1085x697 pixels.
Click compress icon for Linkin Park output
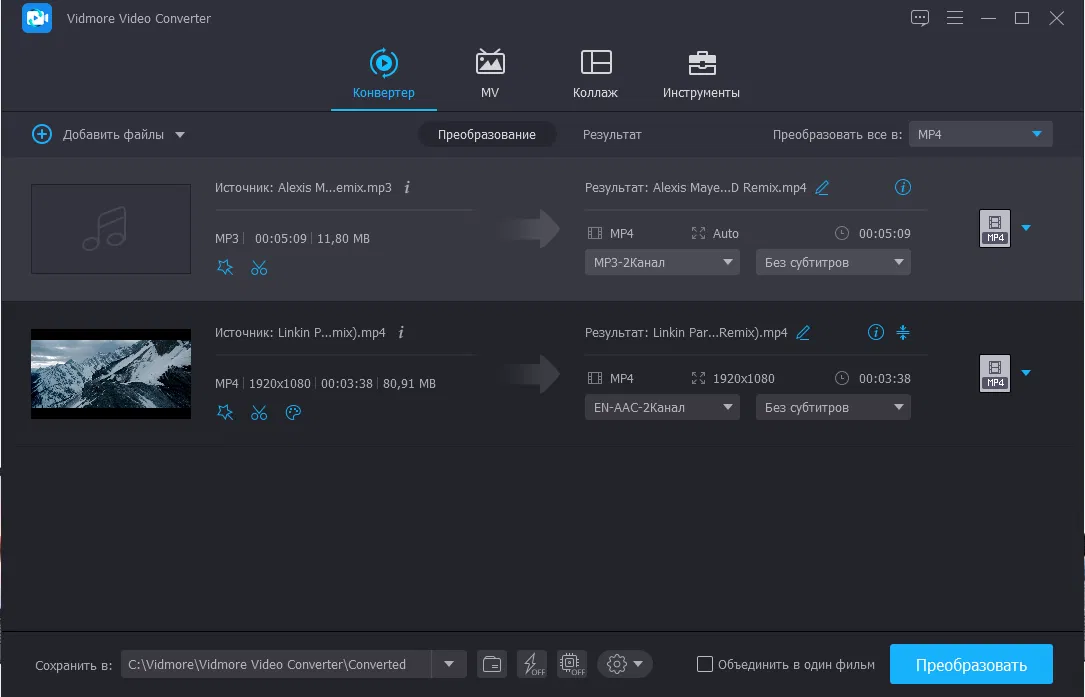coord(902,332)
